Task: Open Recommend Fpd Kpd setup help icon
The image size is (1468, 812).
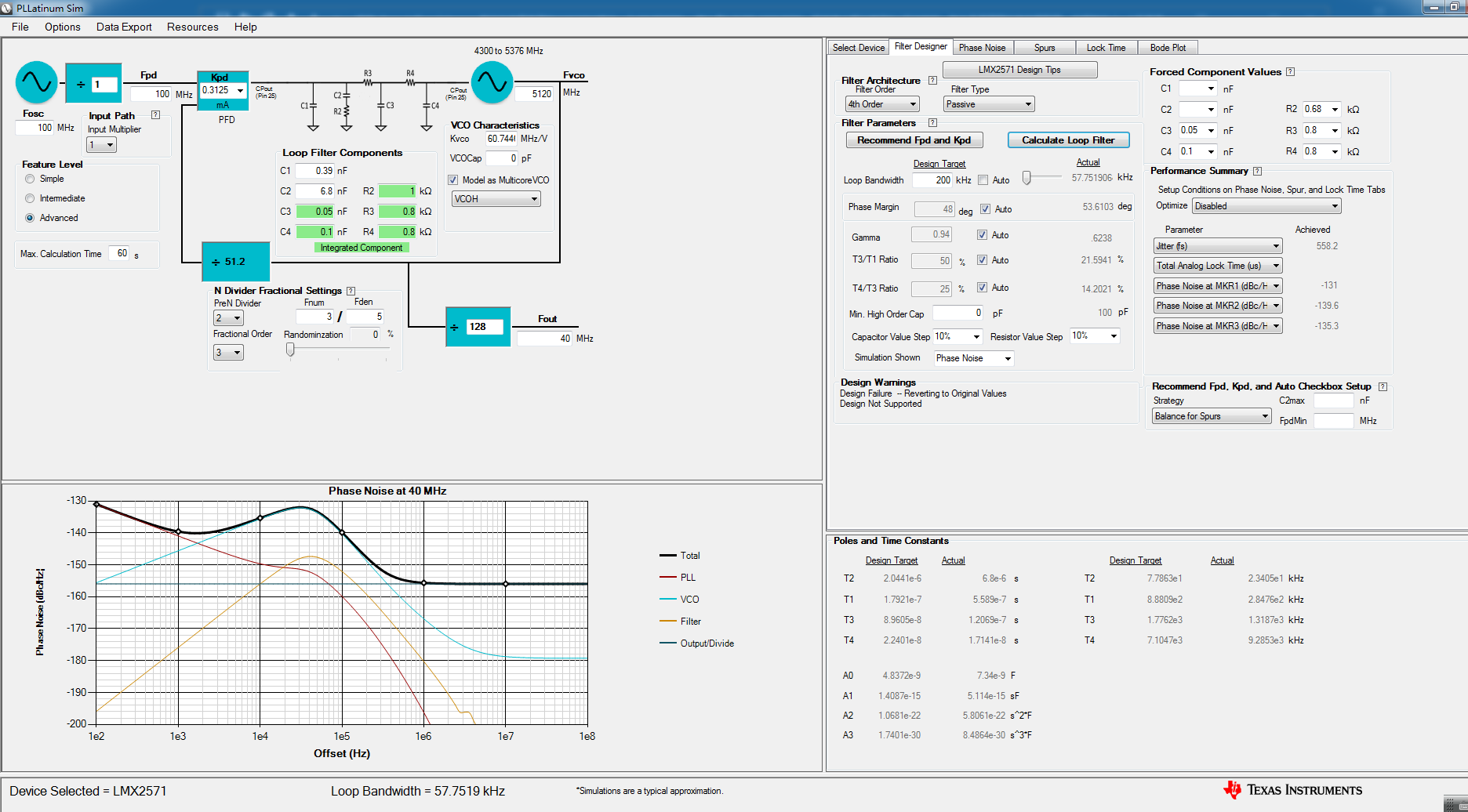Action: [x=1383, y=386]
